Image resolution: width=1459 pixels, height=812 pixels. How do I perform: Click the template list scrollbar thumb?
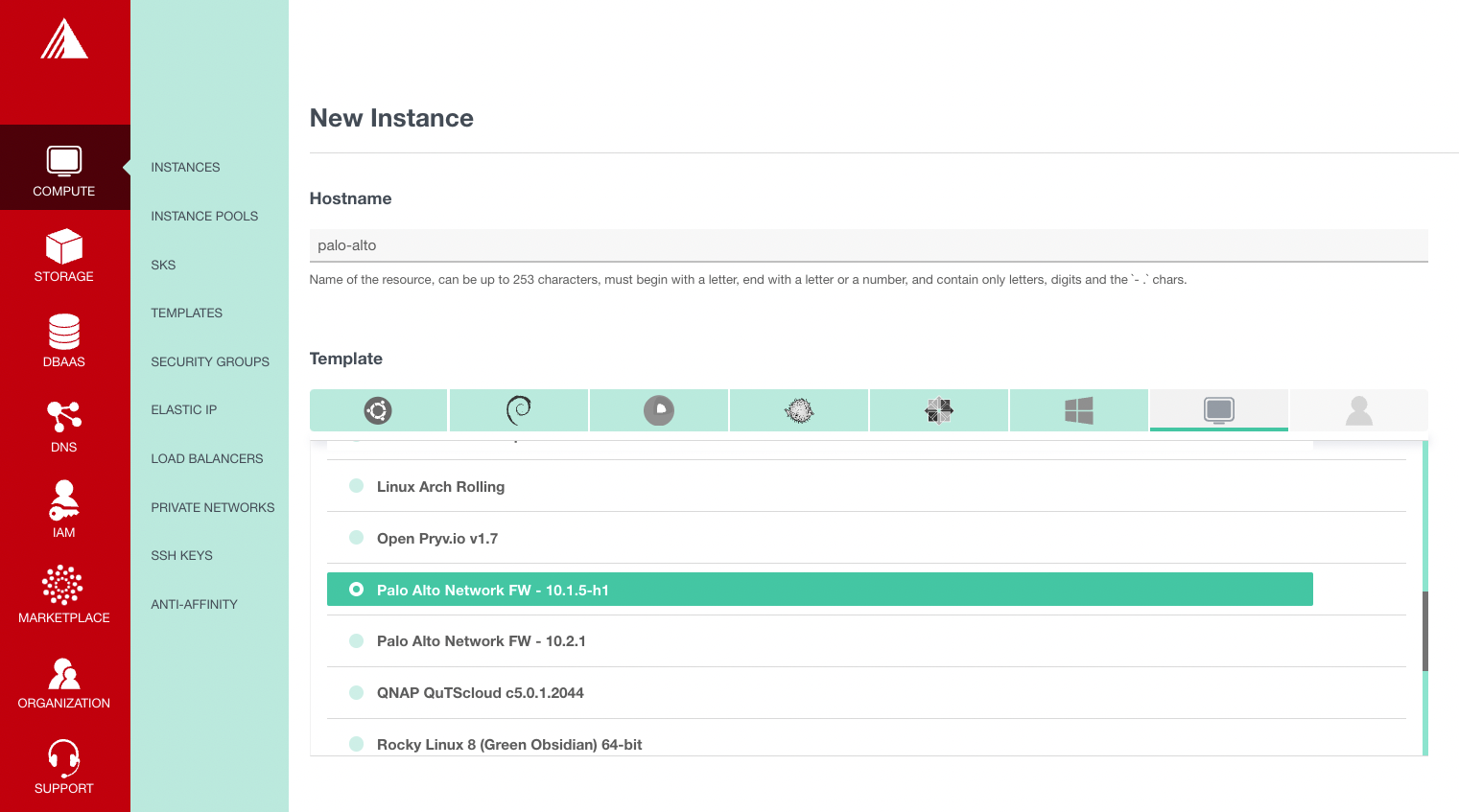1425,631
